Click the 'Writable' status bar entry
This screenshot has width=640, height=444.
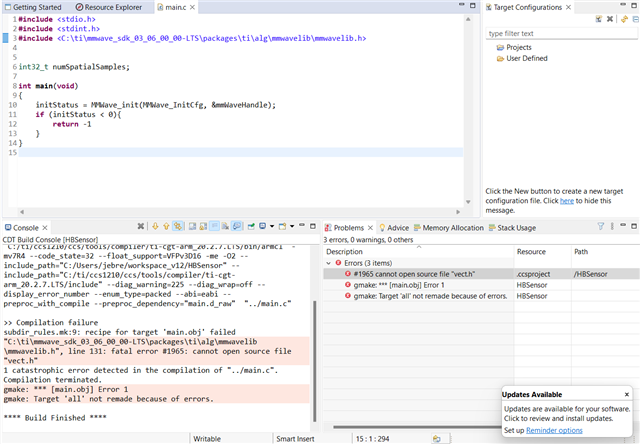click(x=207, y=439)
